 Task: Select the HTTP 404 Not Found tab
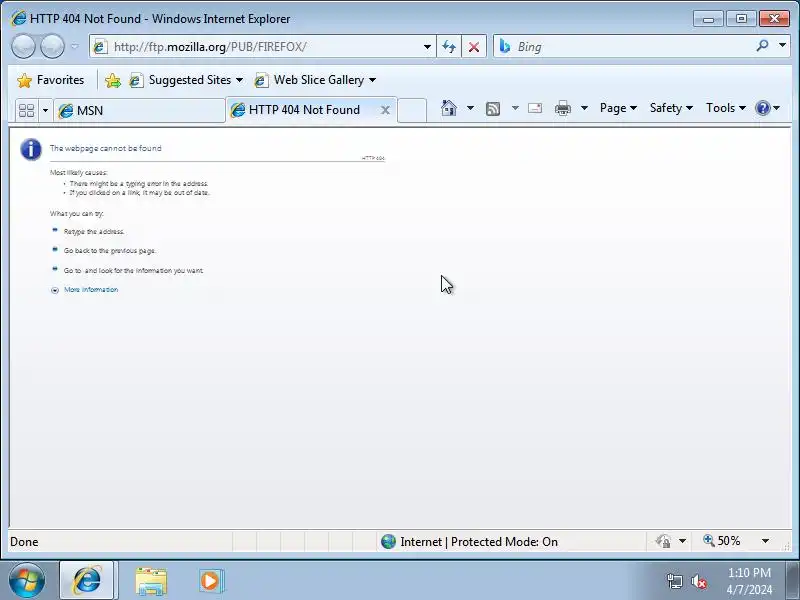pyautogui.click(x=304, y=110)
